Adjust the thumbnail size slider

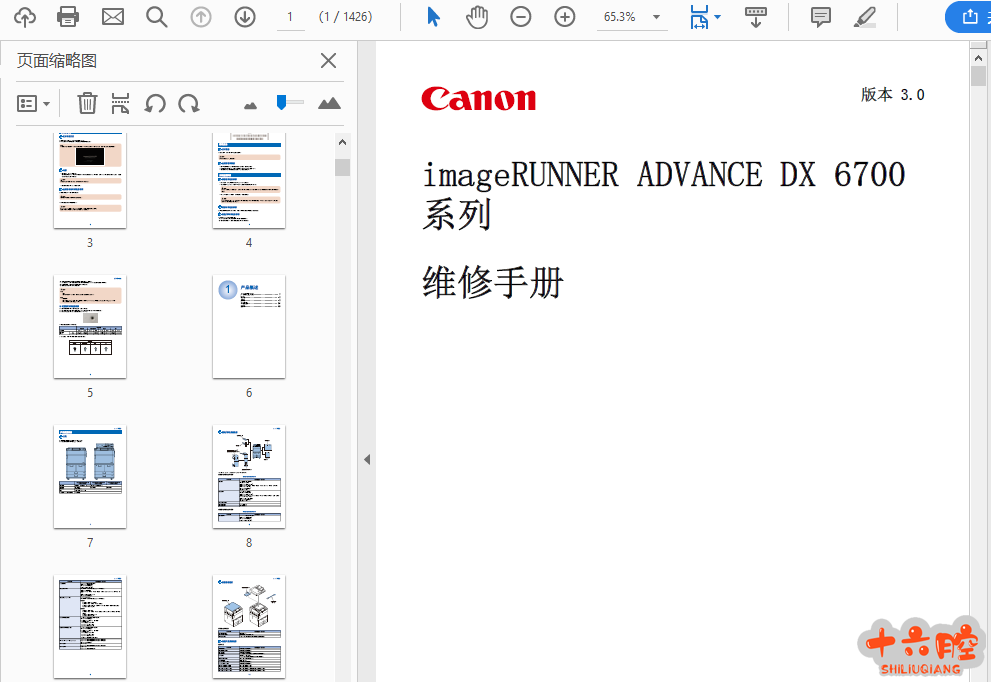click(x=283, y=102)
